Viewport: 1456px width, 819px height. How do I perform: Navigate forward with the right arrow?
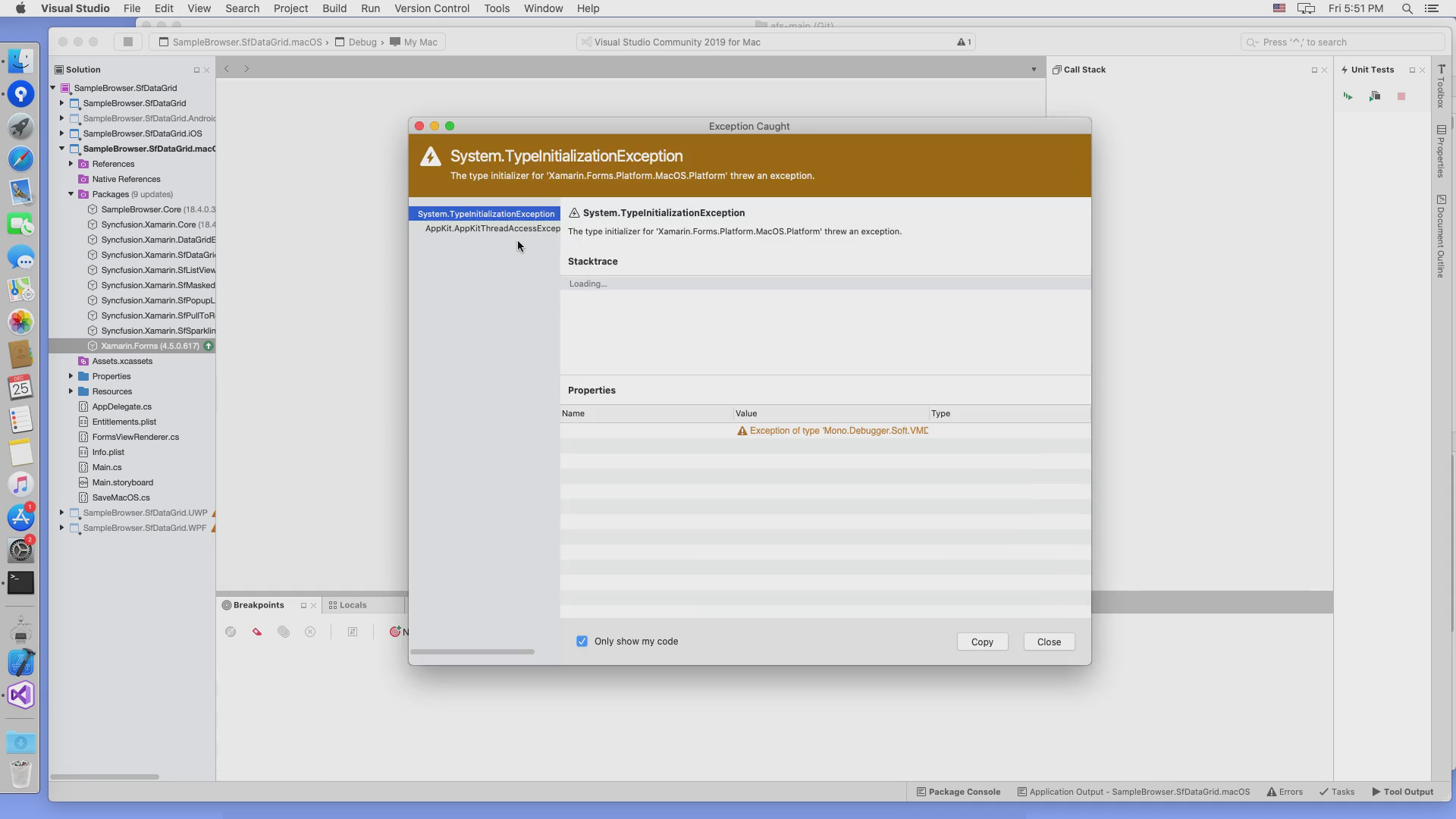pyautogui.click(x=246, y=69)
